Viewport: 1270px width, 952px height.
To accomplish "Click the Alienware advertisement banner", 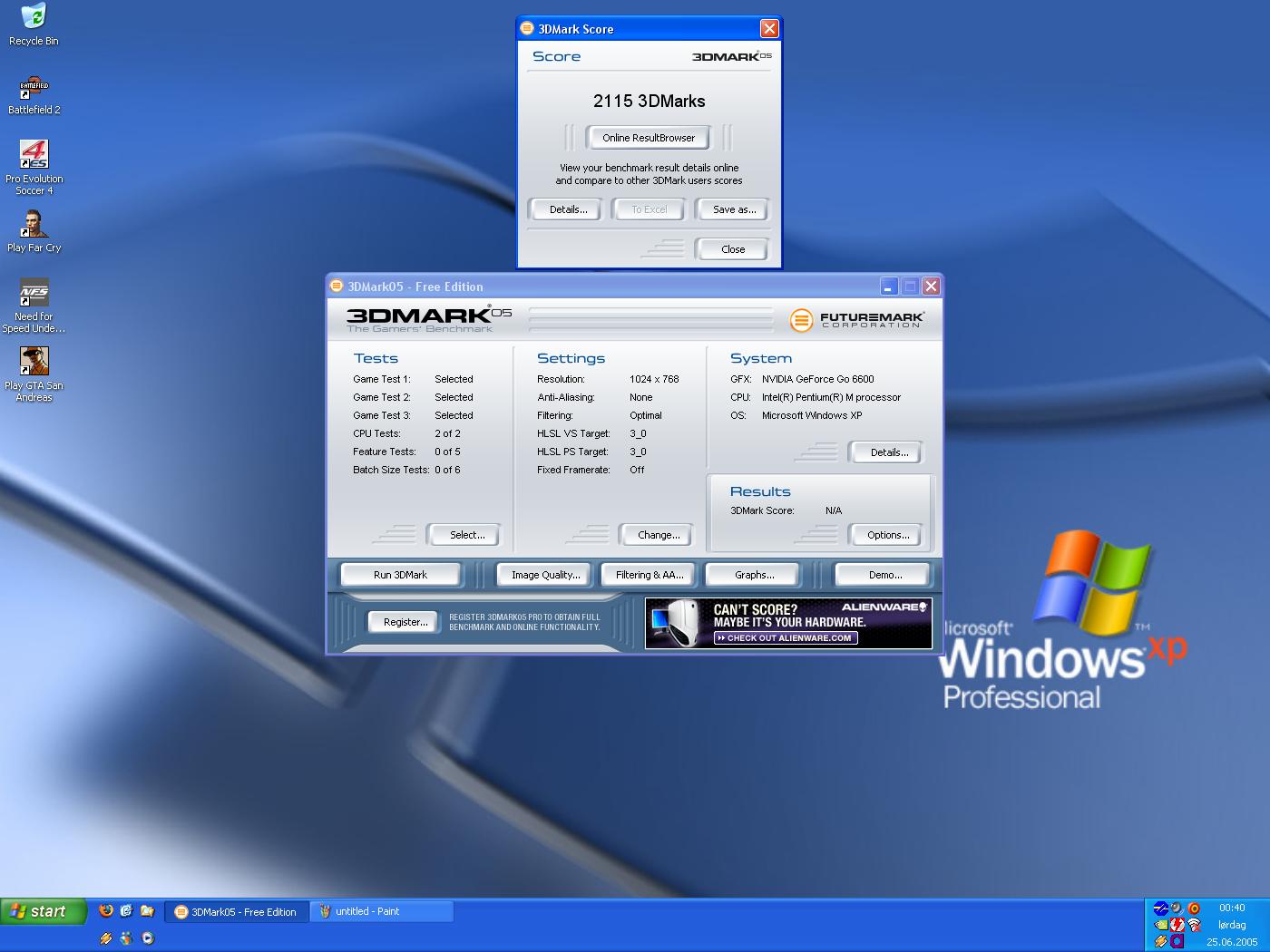I will (x=788, y=623).
